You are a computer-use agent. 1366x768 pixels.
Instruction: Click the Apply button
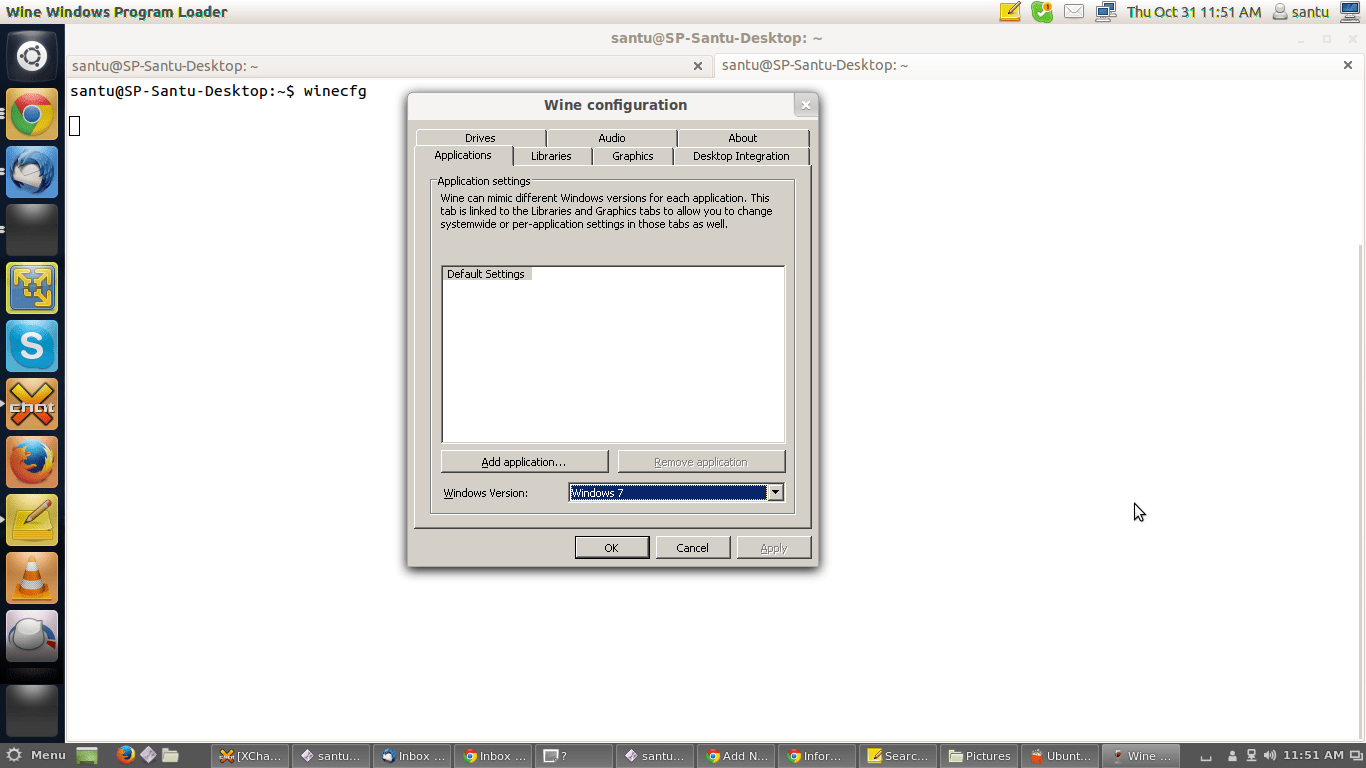click(774, 548)
